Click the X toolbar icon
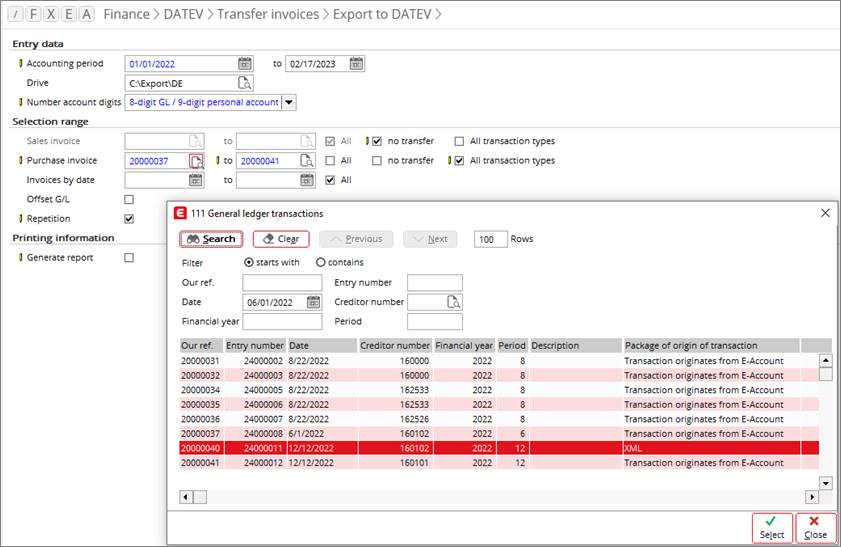 pyautogui.click(x=51, y=14)
